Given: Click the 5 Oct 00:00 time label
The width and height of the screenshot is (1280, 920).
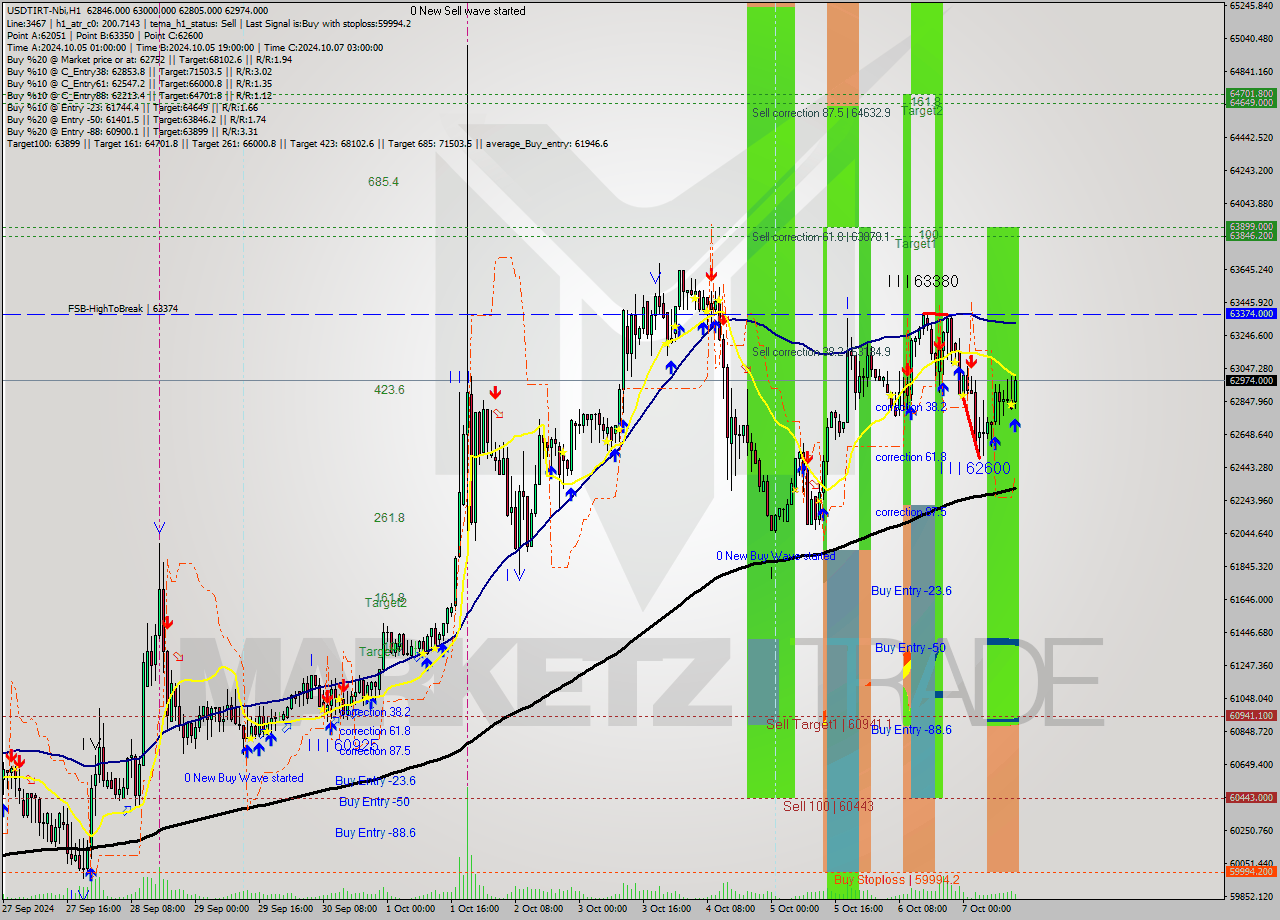Looking at the screenshot, I should (795, 909).
